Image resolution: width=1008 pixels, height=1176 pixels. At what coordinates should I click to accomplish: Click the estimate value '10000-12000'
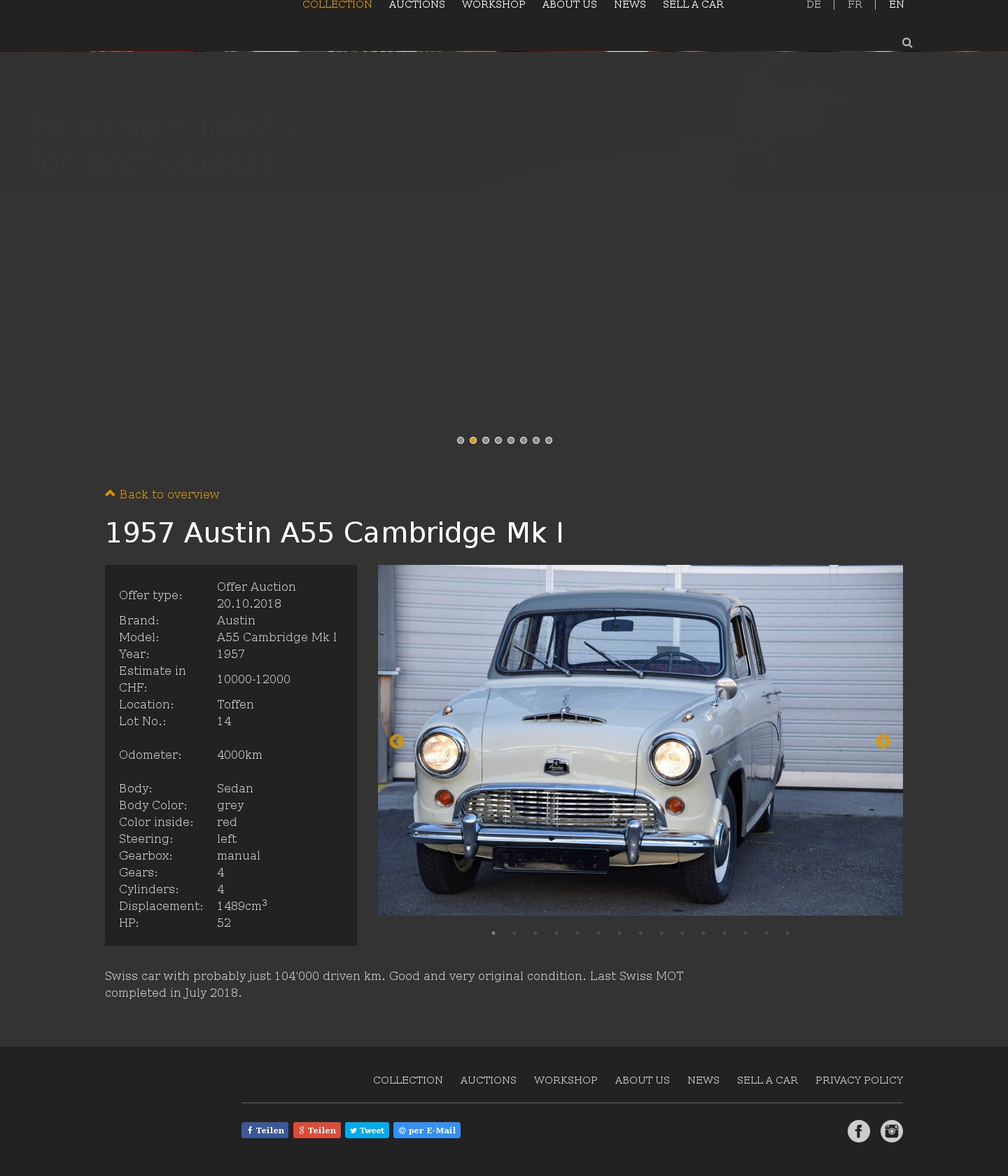(x=253, y=679)
